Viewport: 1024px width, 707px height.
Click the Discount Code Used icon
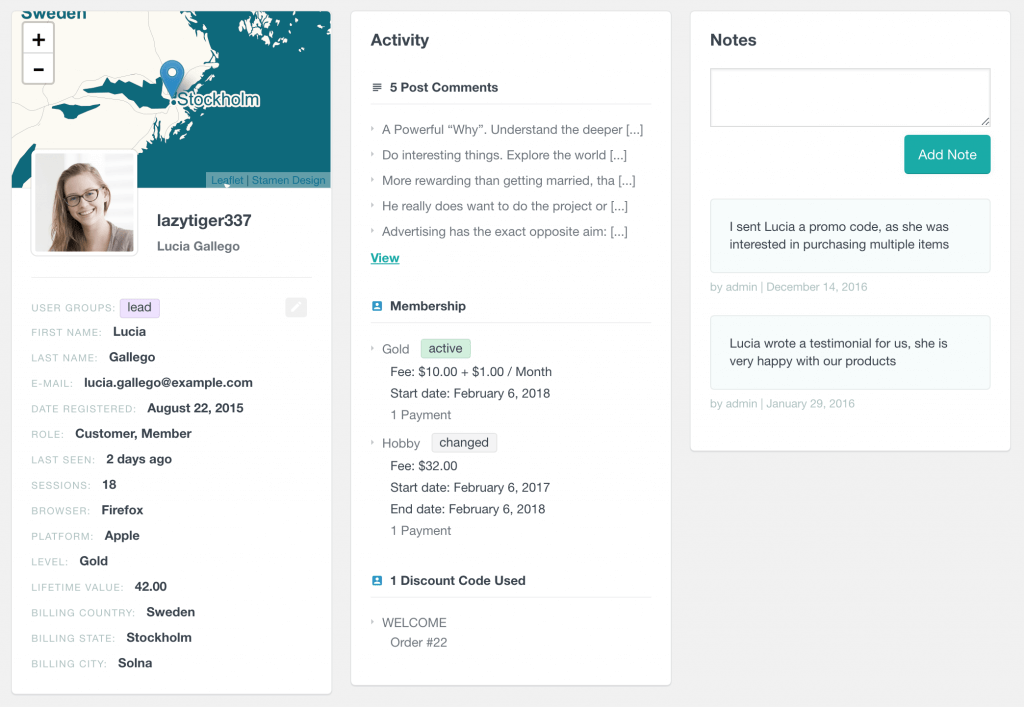(377, 580)
